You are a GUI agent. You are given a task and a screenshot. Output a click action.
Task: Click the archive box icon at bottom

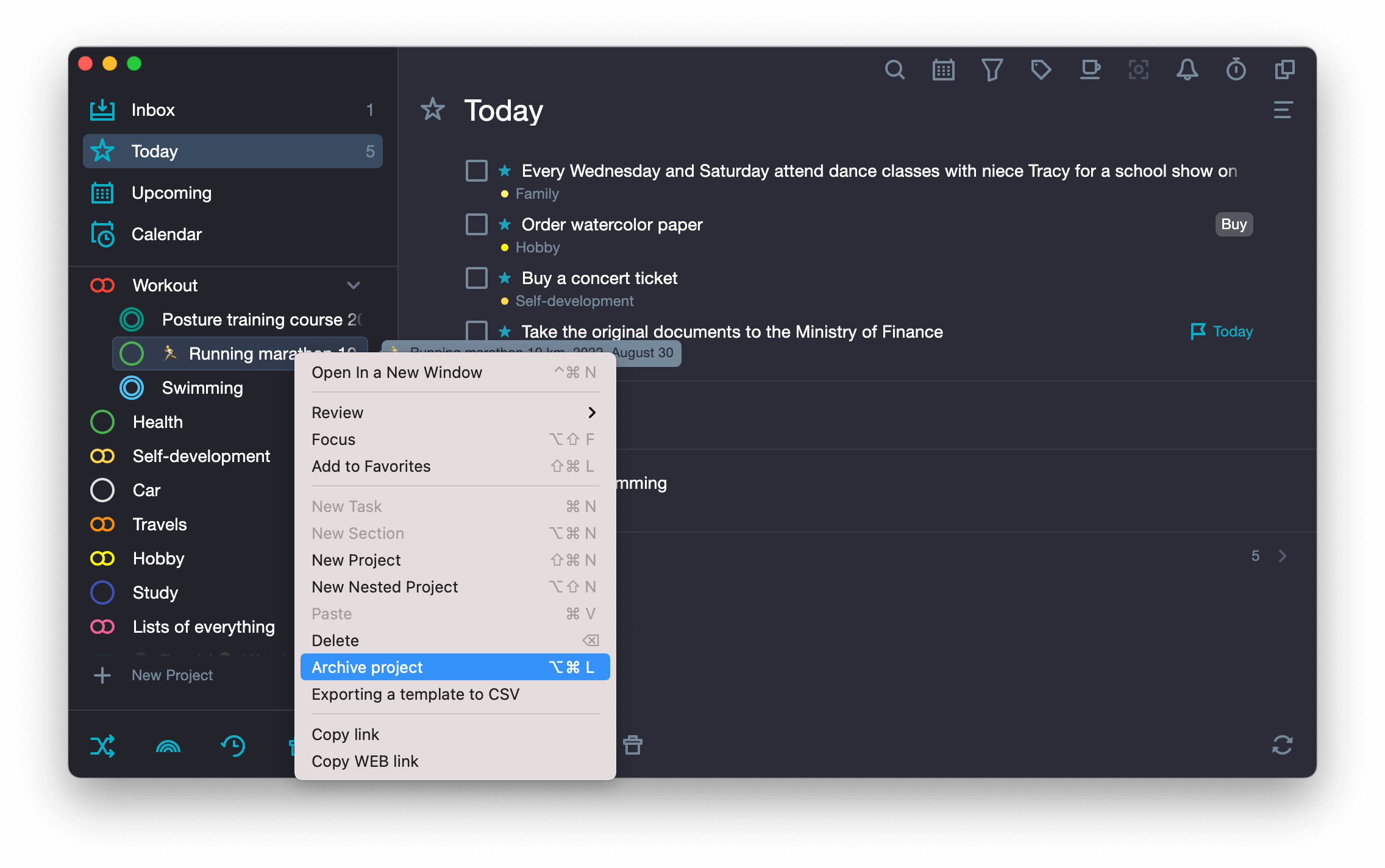633,745
